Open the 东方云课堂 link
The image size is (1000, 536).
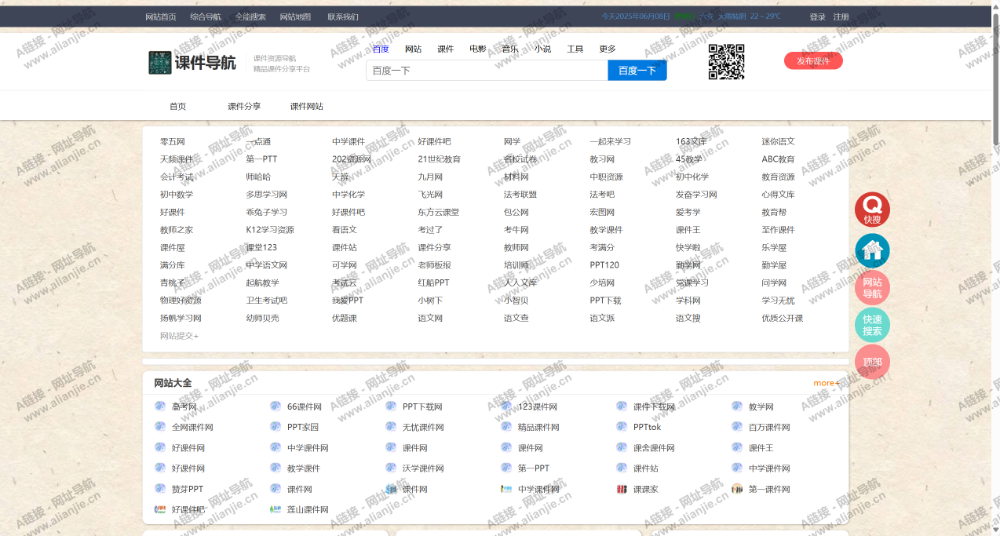439,212
